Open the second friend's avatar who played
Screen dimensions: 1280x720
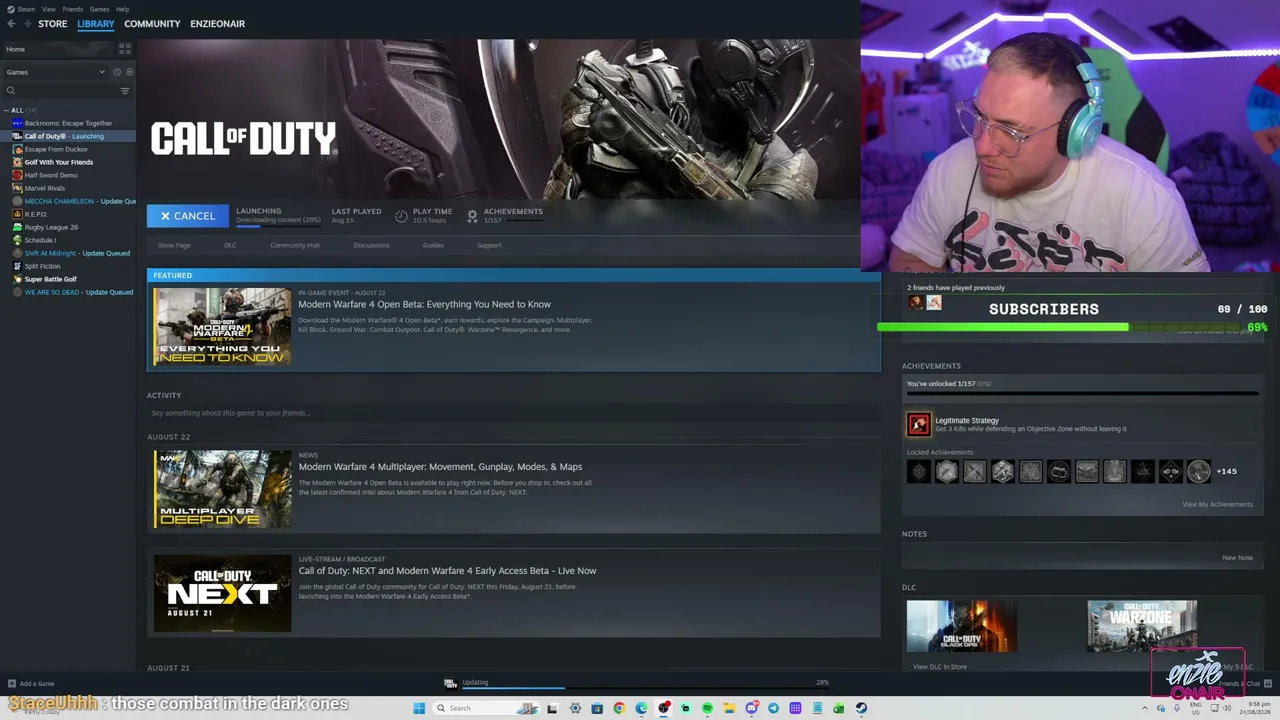[934, 302]
